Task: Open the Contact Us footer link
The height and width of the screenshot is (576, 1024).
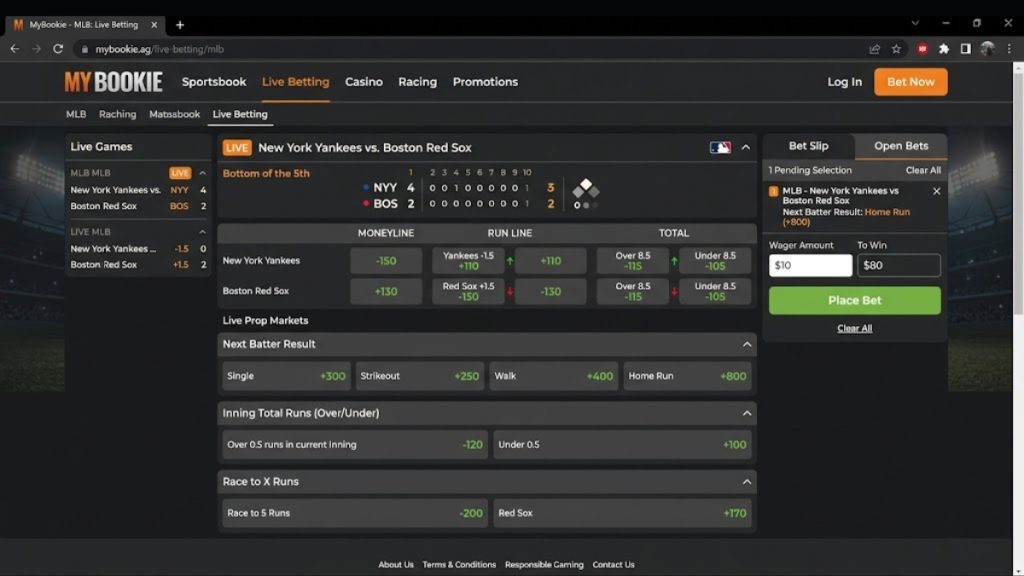Action: 613,565
